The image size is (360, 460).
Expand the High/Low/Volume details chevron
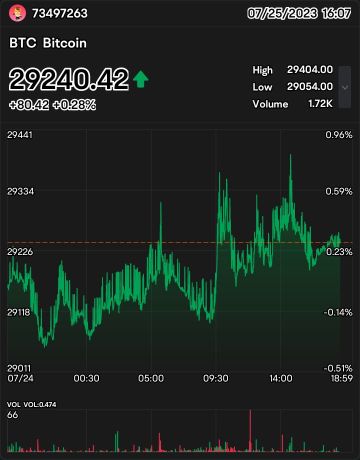345,87
